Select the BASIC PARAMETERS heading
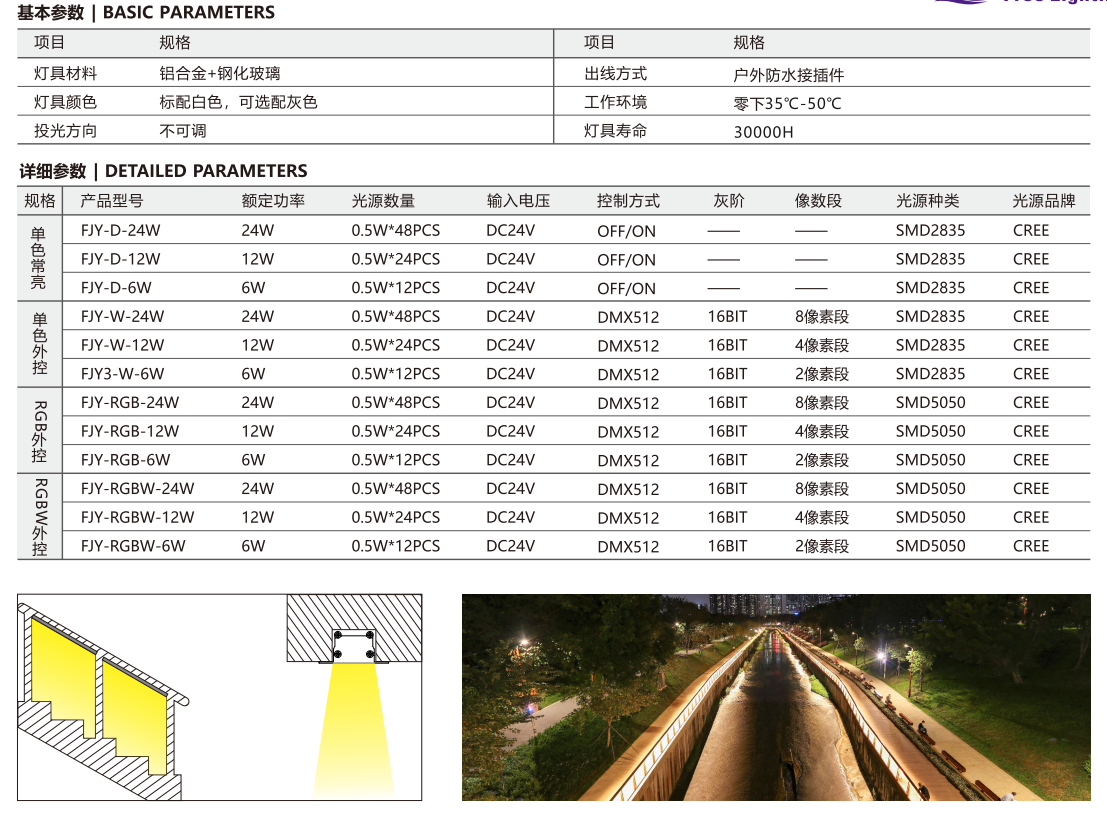The width and height of the screenshot is (1107, 826). coord(146,13)
